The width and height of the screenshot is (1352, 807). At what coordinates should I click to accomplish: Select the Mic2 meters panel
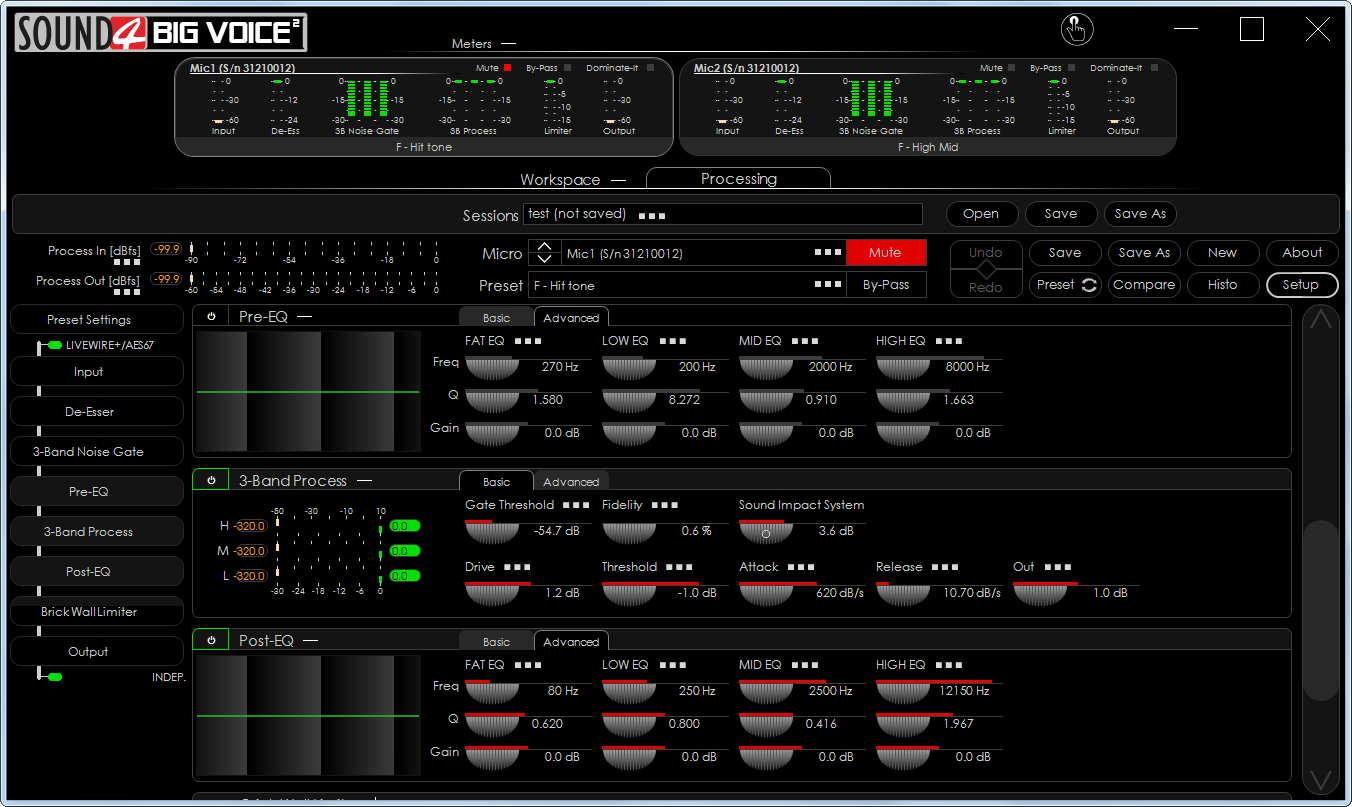tap(928, 107)
